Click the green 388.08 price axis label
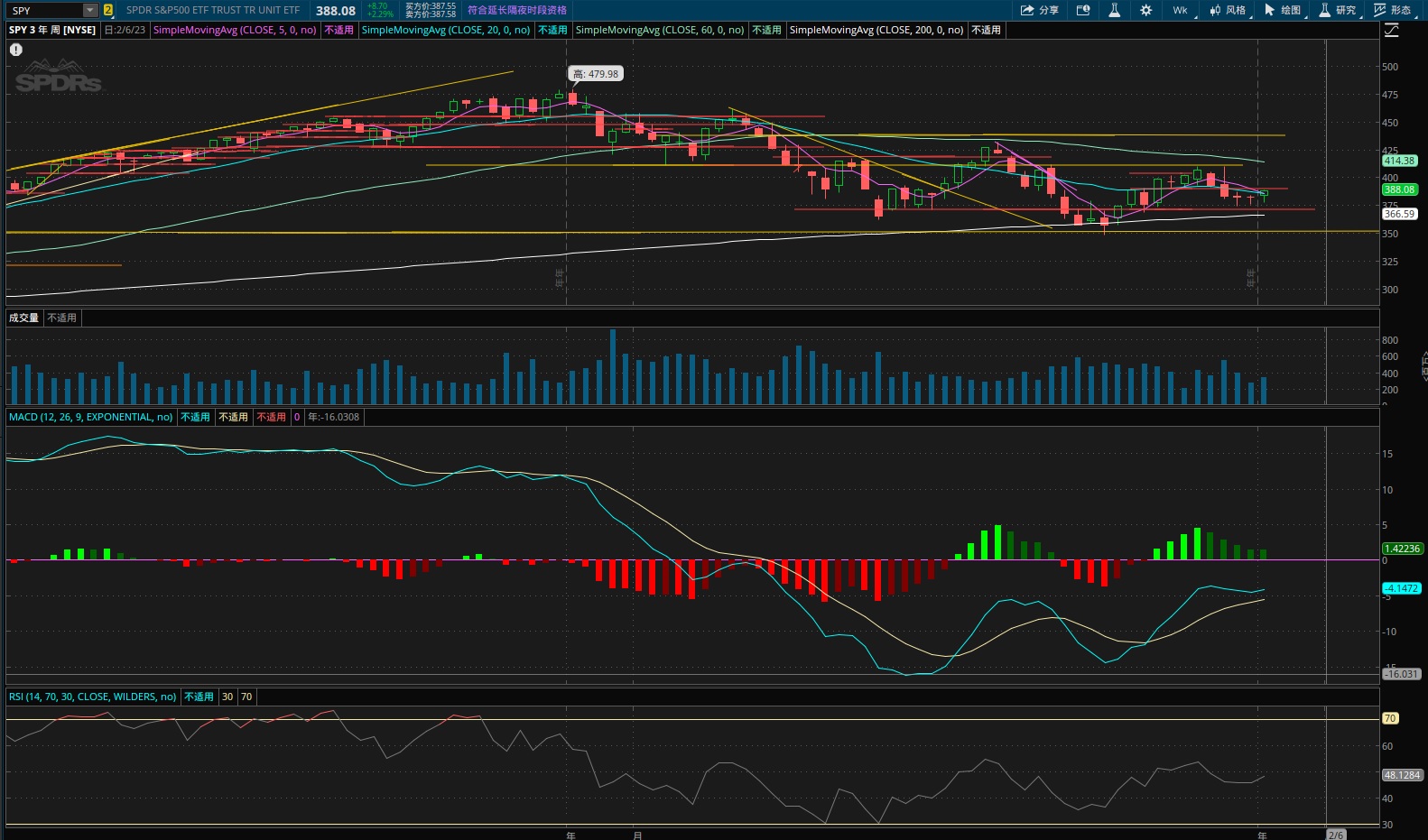1428x840 pixels. point(1400,189)
